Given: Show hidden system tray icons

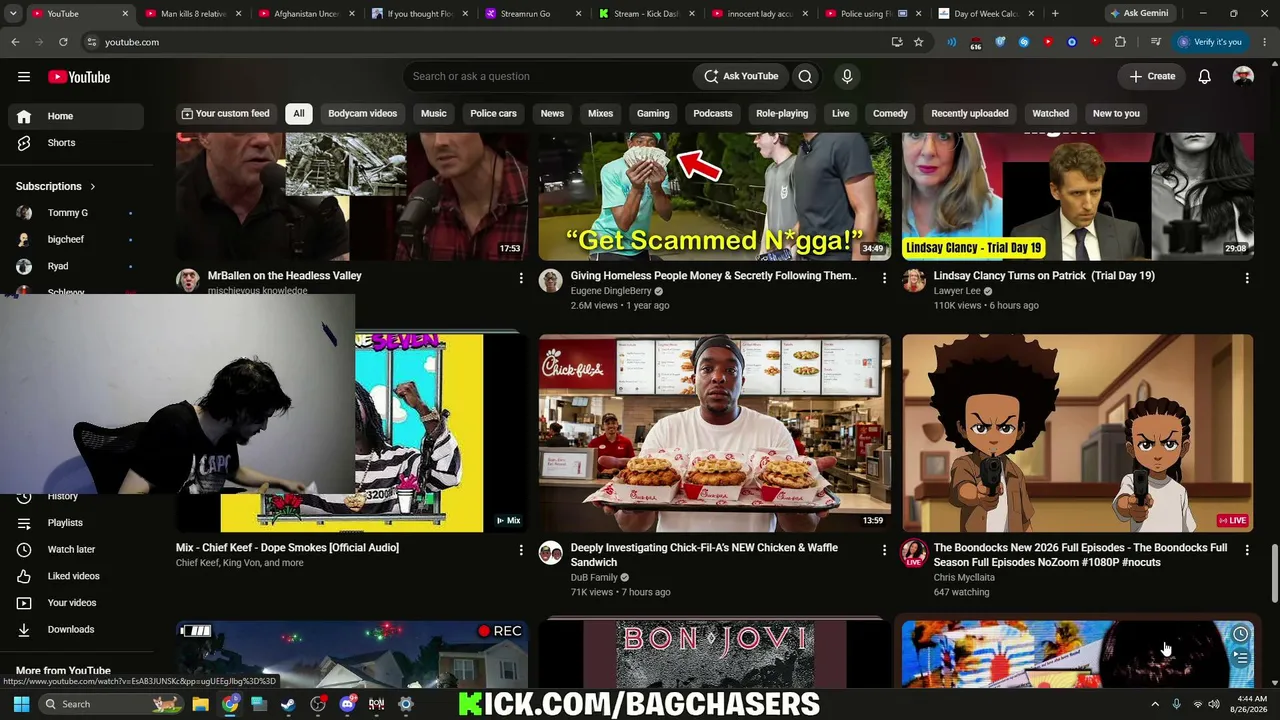Looking at the screenshot, I should point(1155,704).
